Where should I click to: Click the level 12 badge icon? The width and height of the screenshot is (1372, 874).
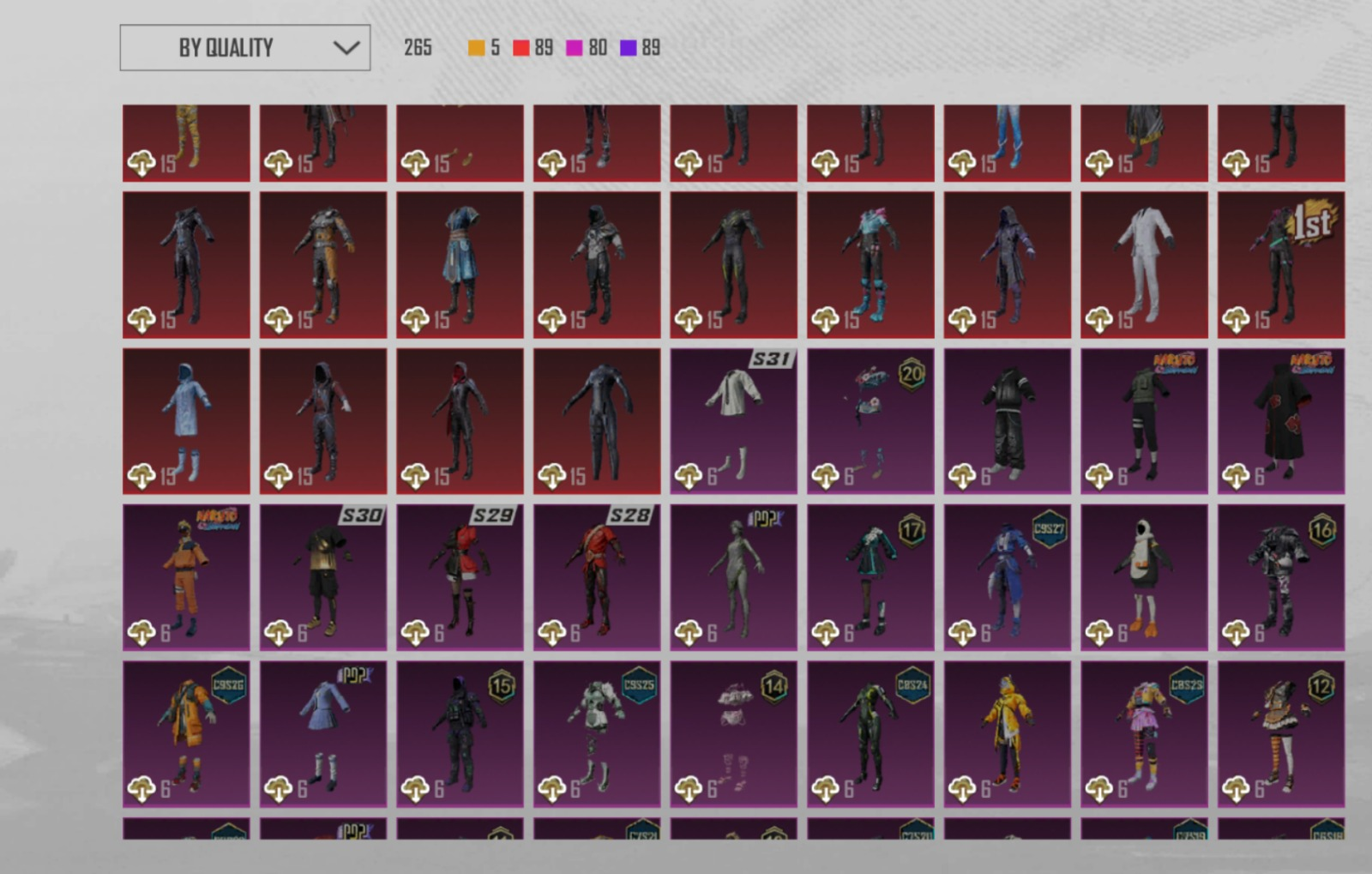point(1321,687)
